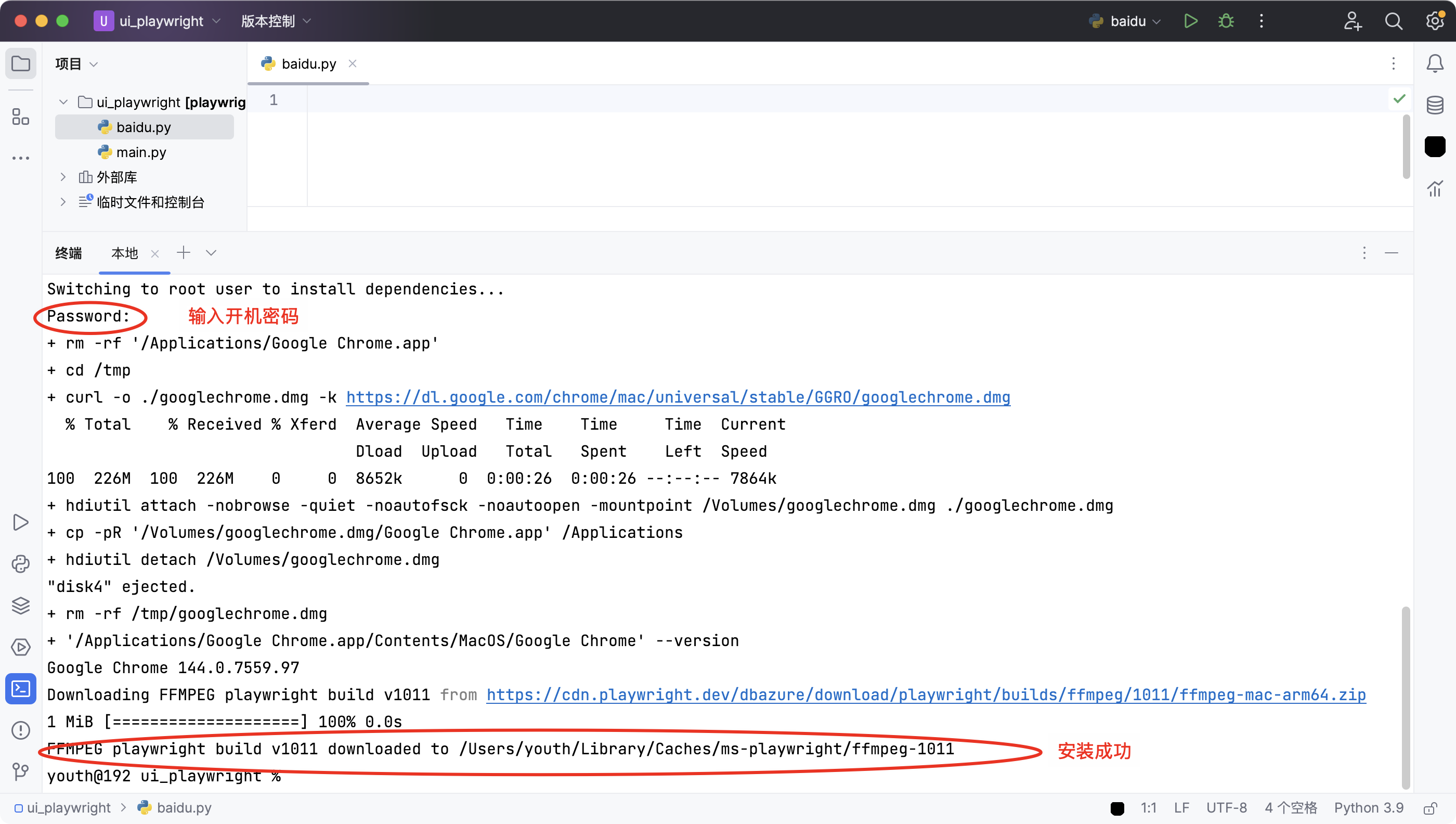The width and height of the screenshot is (1456, 824).
Task: Open the Git version control panel
Action: (21, 771)
